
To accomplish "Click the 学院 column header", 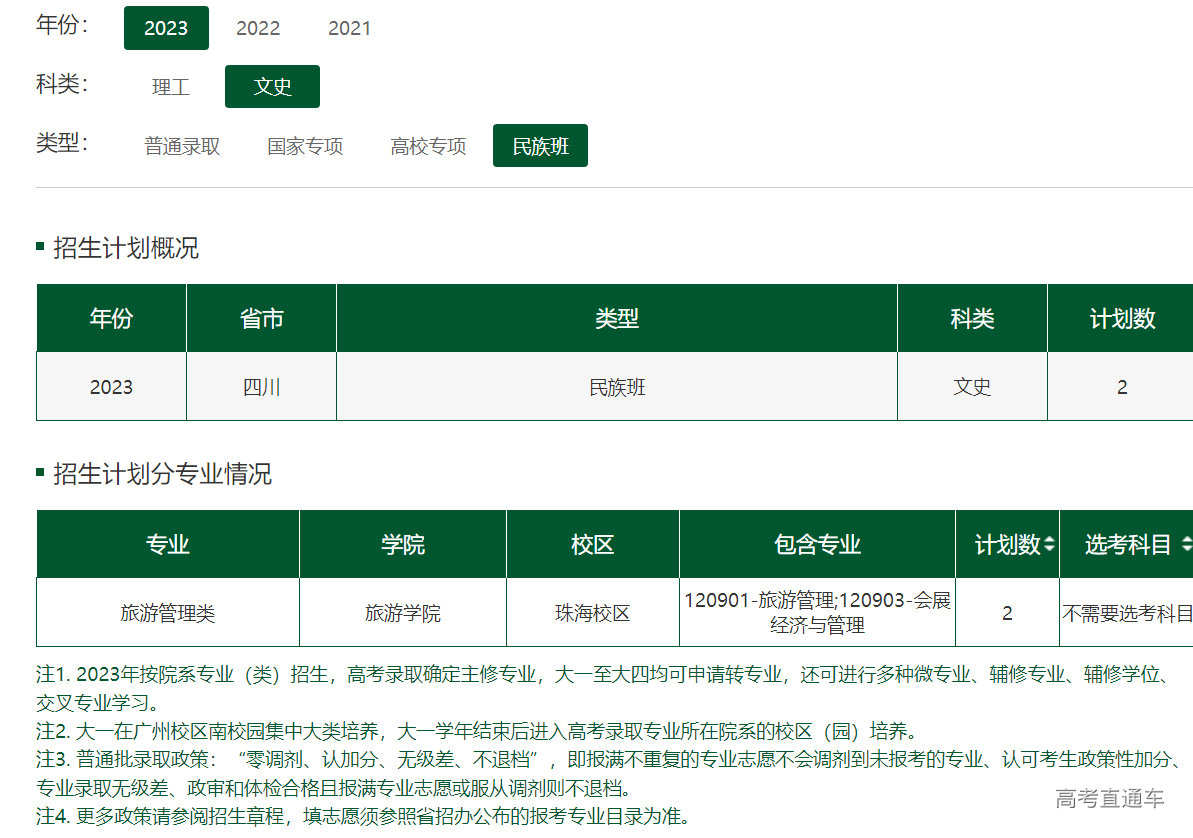I will [x=402, y=545].
